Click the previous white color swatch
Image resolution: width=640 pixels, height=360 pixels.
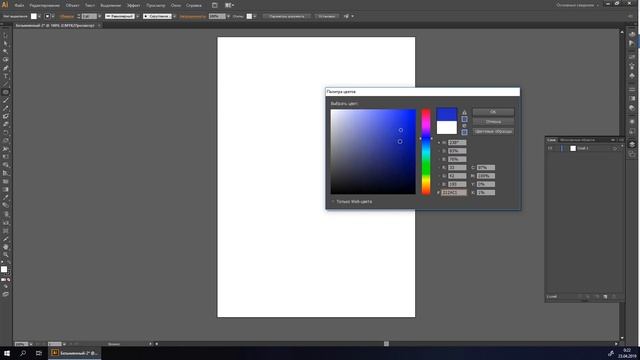pyautogui.click(x=447, y=127)
